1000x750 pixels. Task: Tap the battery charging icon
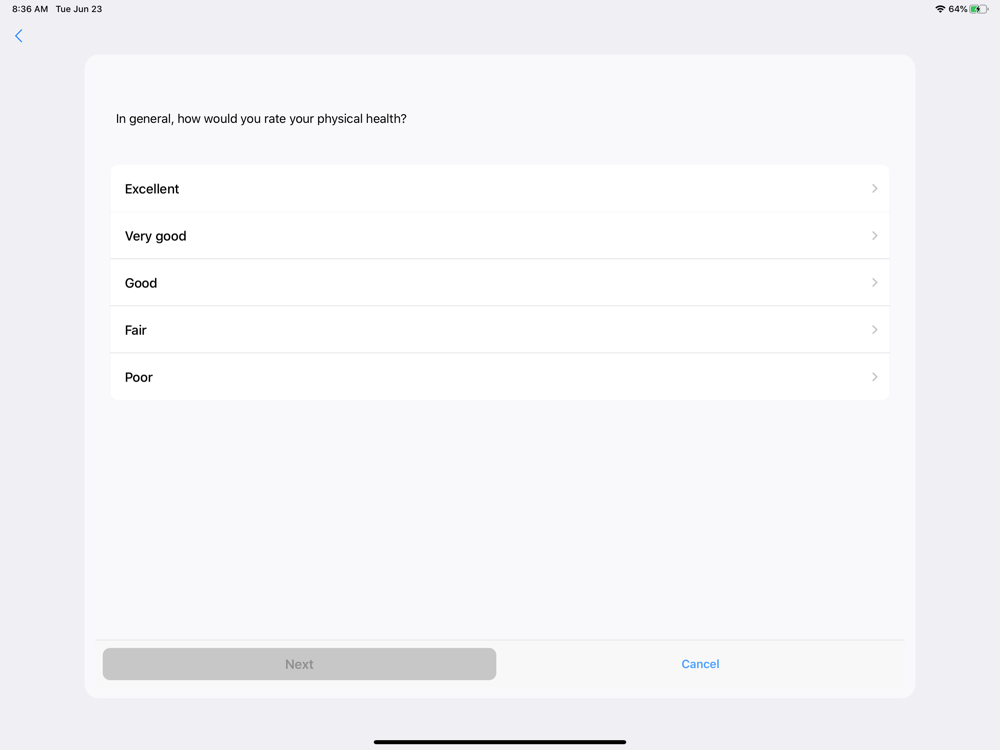979,9
